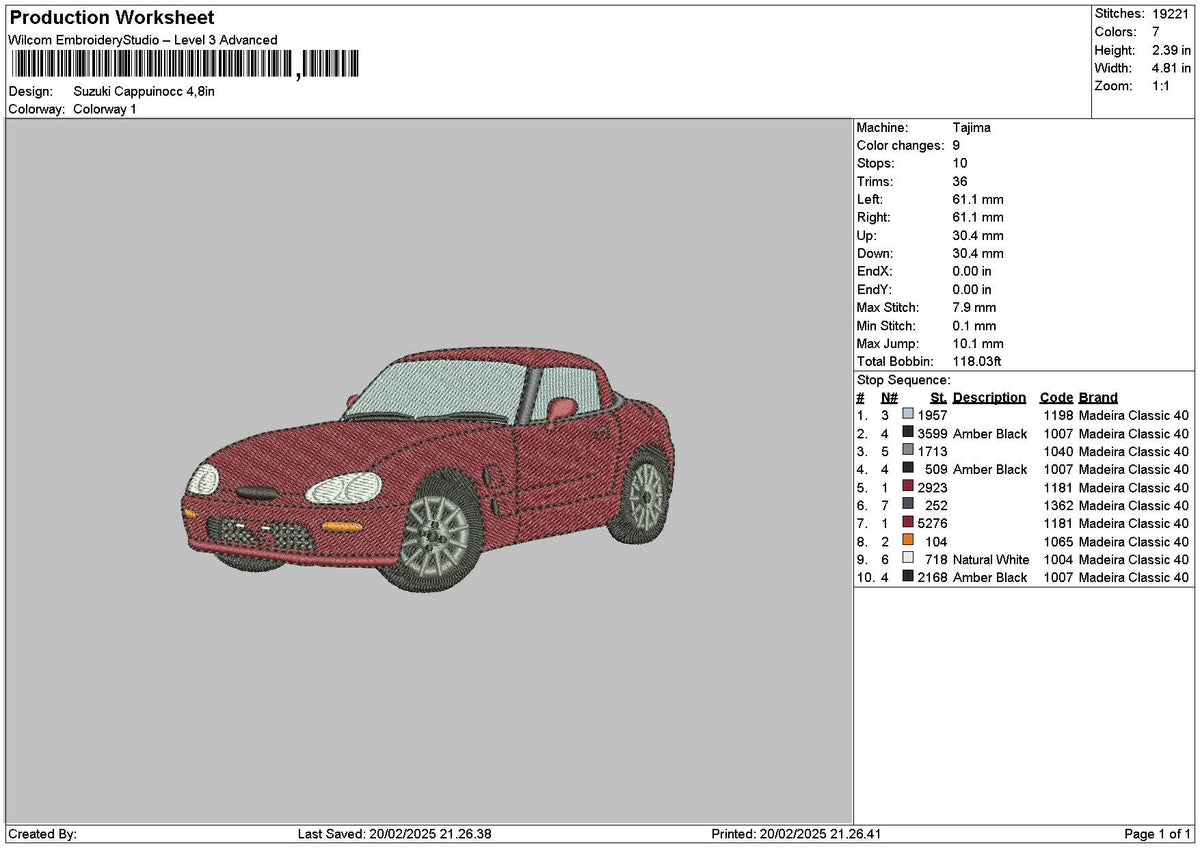The image size is (1200, 848).
Task: Click the 'Printed: 20/02/2025 21.26.41' footer text
Action: click(796, 834)
